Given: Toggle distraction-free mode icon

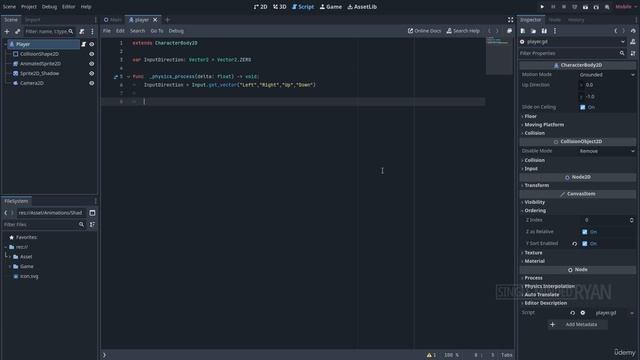Looking at the screenshot, I should 510,20.
